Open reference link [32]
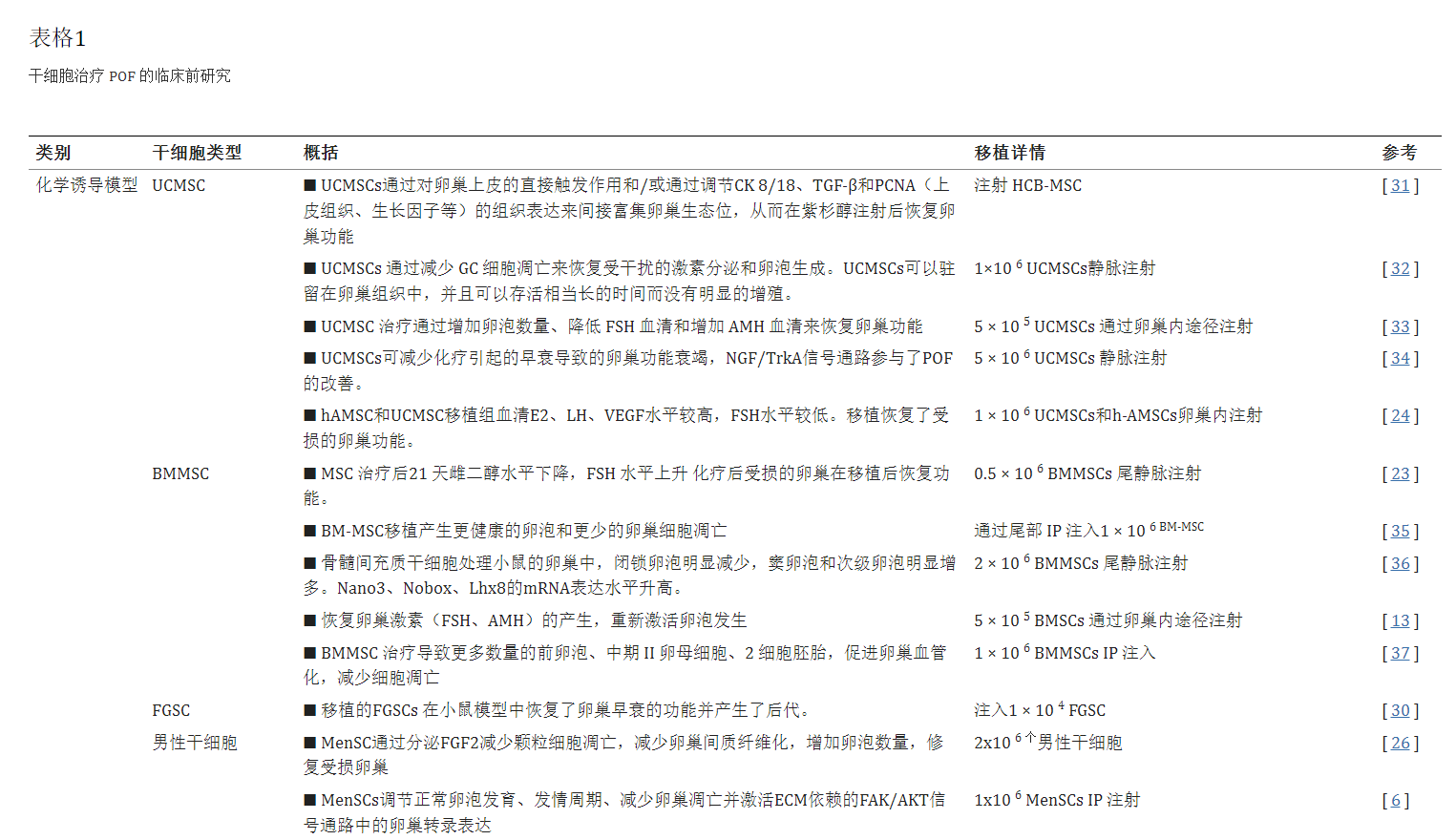1456x840 pixels. [x=1400, y=268]
